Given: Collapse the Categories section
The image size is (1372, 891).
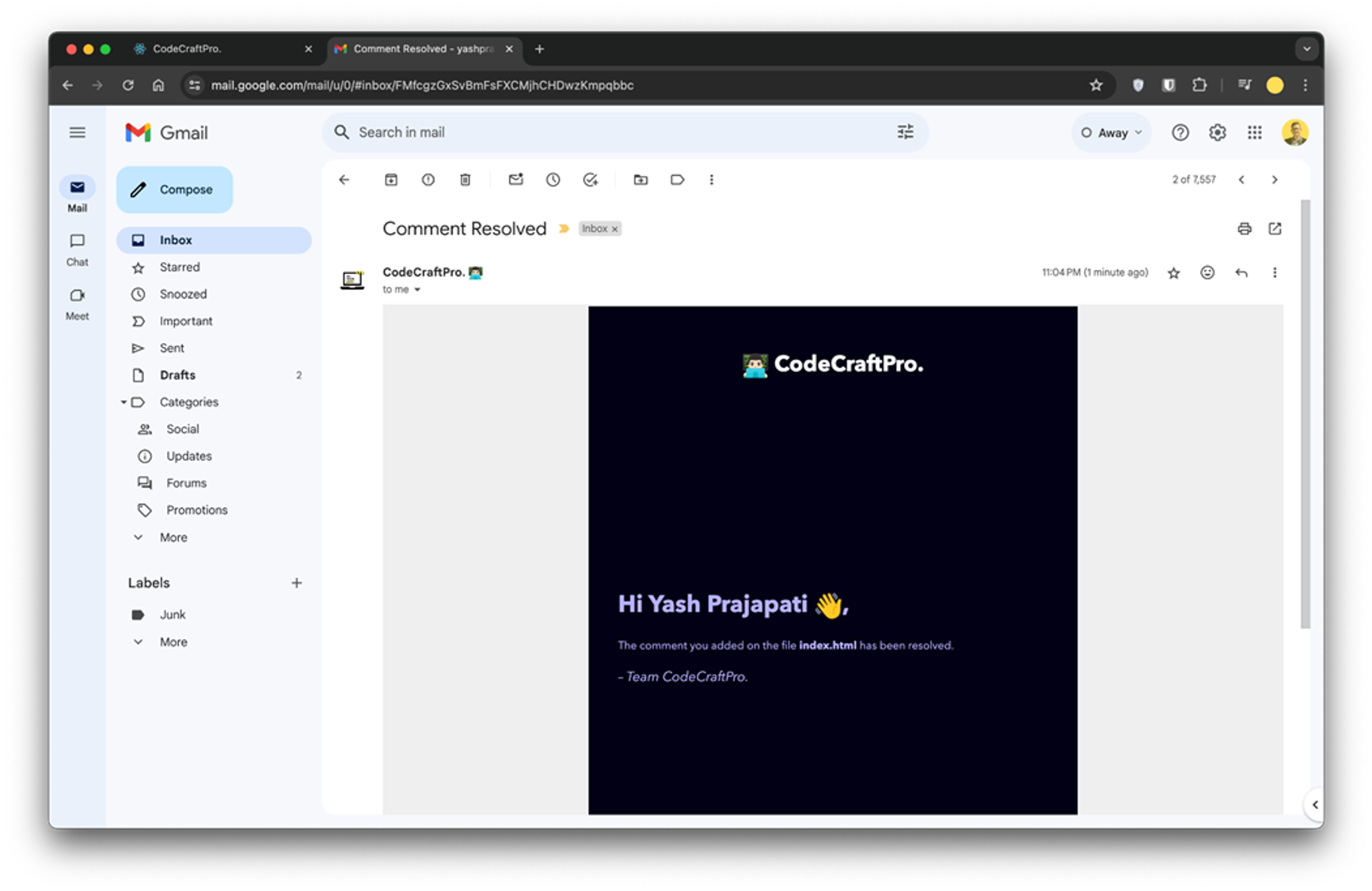Looking at the screenshot, I should (124, 402).
